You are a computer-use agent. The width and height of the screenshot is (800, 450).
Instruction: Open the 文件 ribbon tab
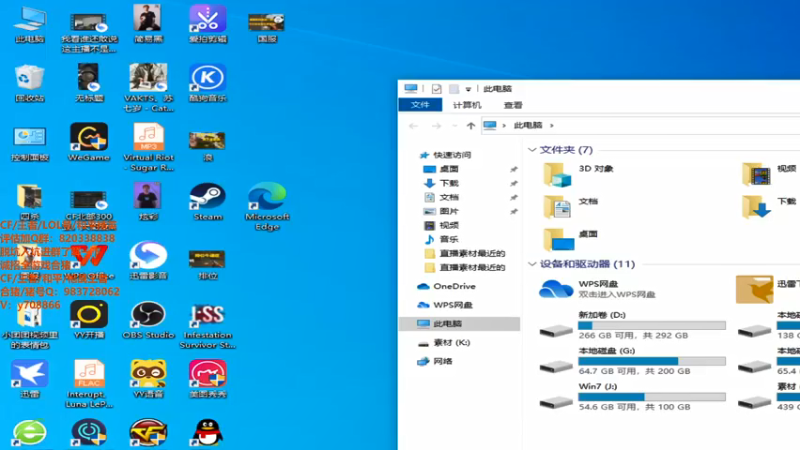(x=420, y=105)
